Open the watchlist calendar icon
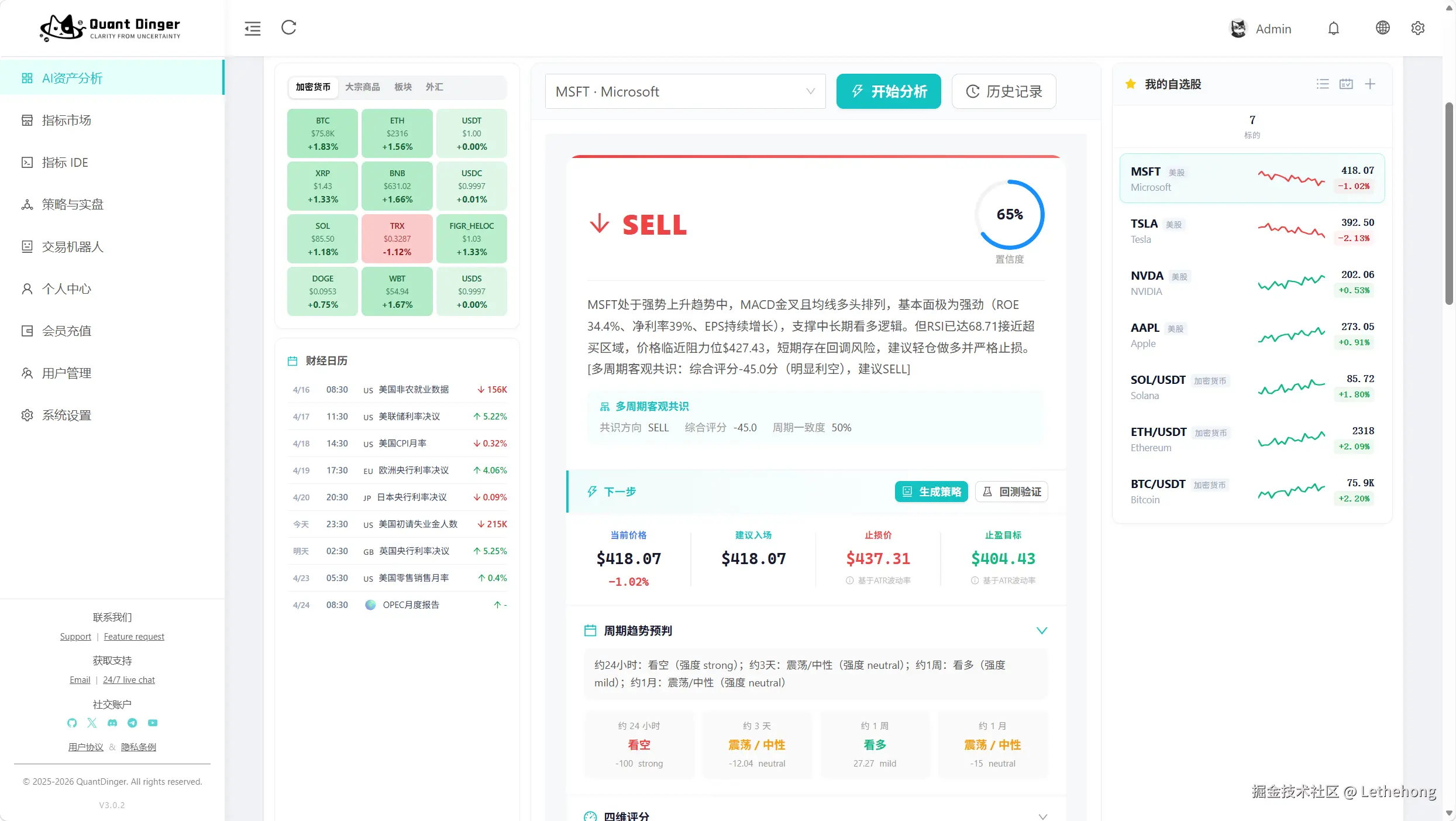The height and width of the screenshot is (821, 1456). (1346, 84)
